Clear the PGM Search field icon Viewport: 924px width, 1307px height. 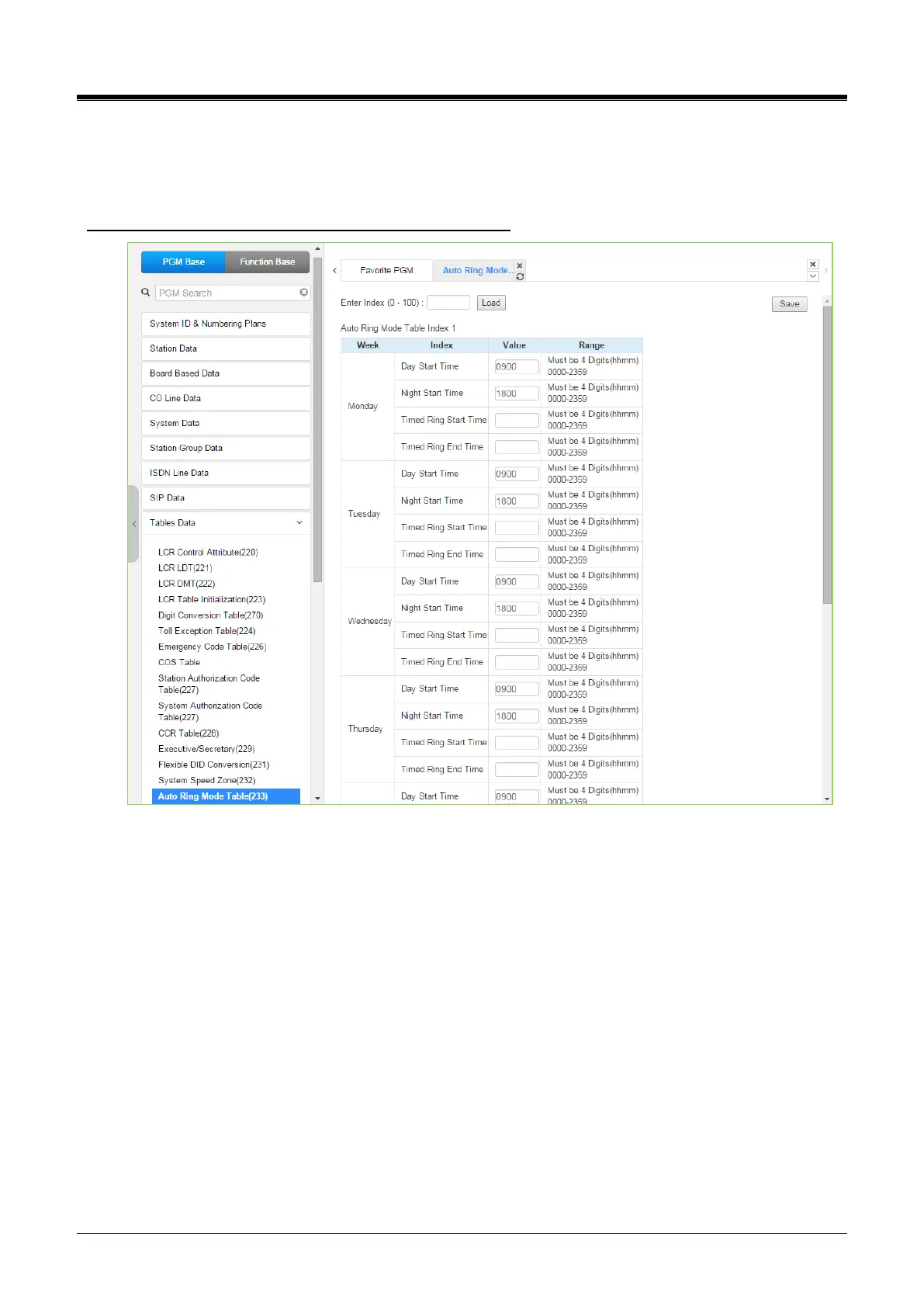coord(304,293)
